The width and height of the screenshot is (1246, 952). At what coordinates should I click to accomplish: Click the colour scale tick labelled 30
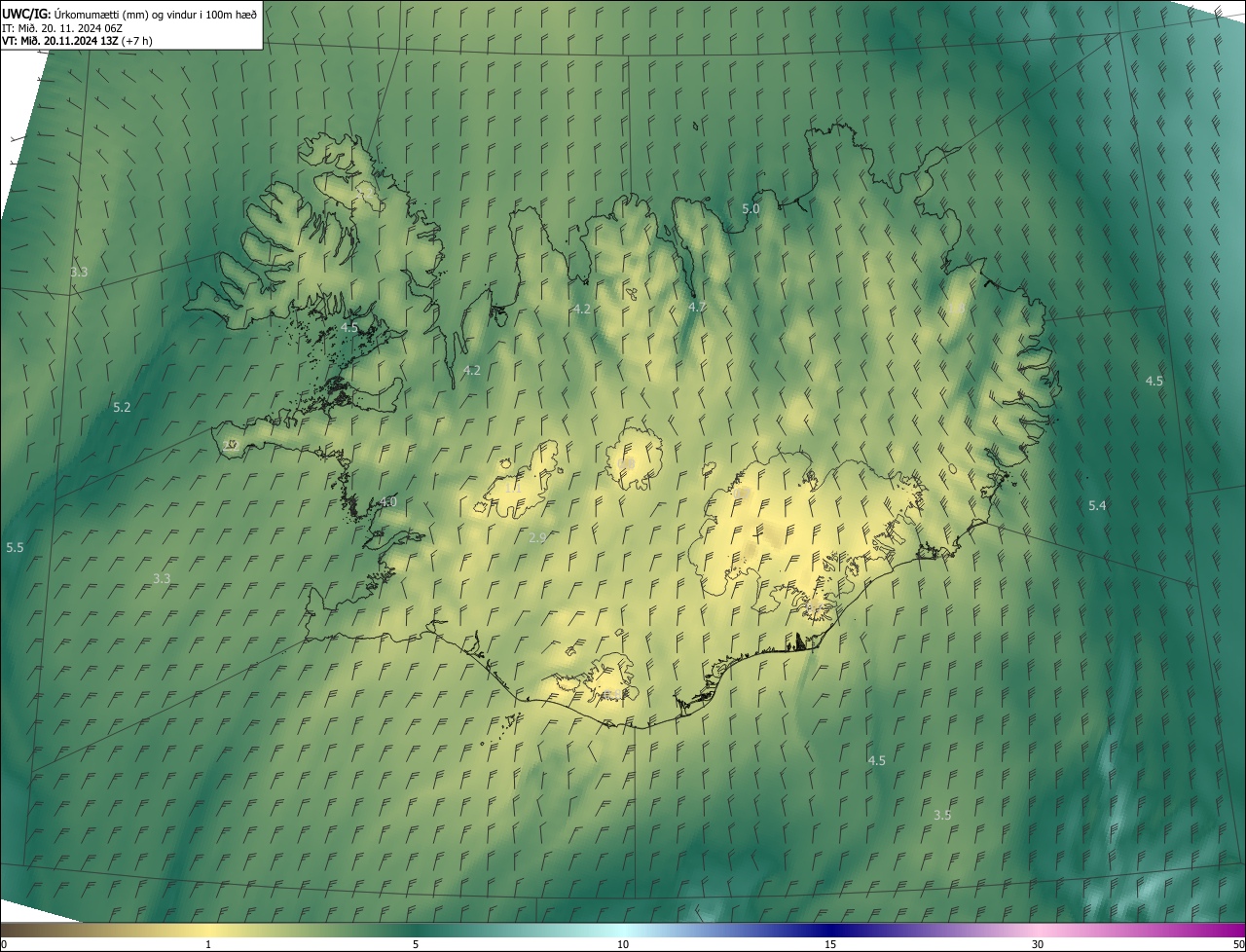[1038, 944]
